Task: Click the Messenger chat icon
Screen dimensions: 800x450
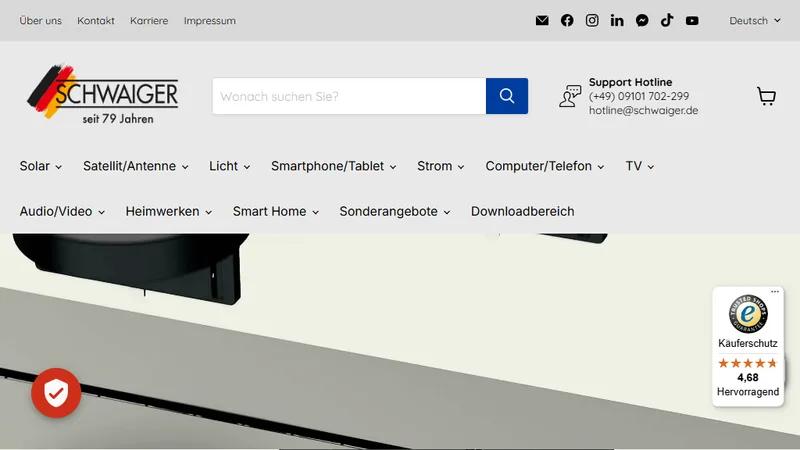Action: point(642,20)
